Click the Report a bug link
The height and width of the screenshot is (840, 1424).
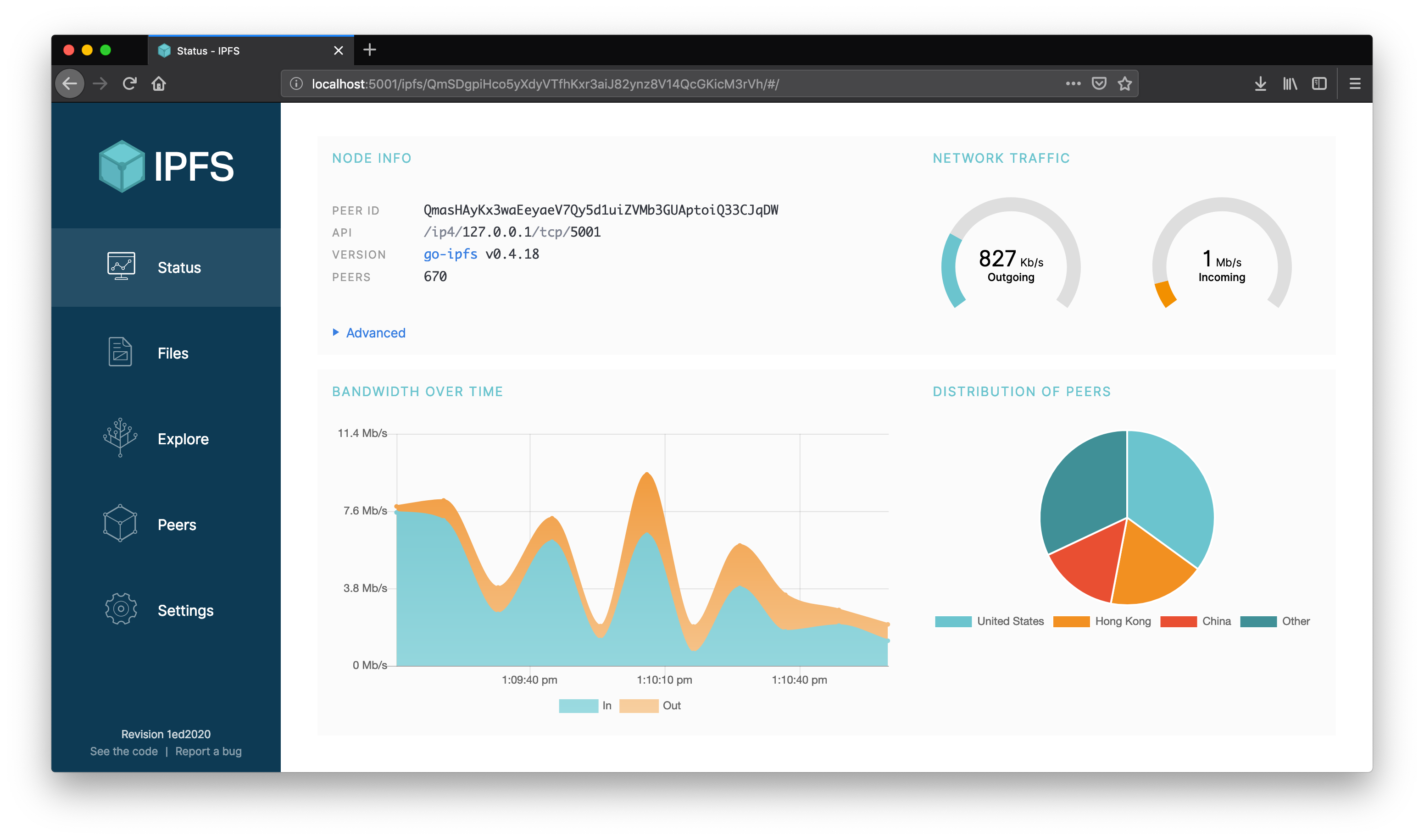pos(208,751)
